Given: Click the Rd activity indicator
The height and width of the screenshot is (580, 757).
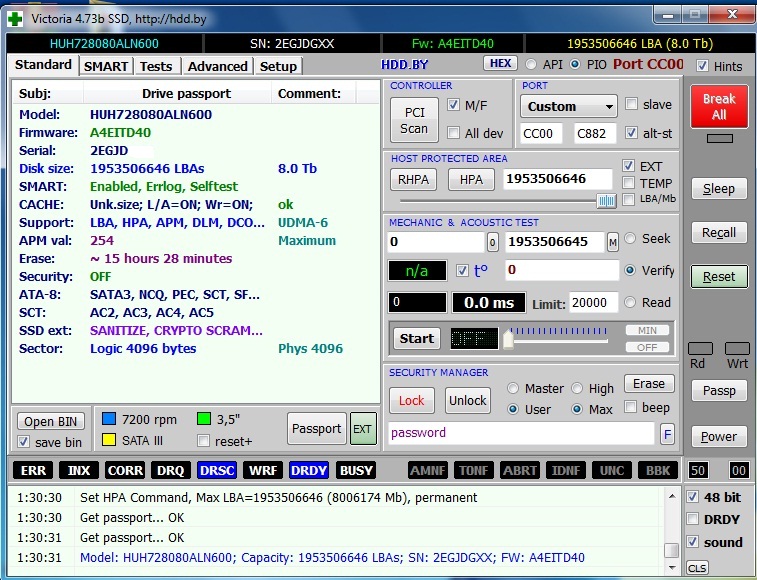Looking at the screenshot, I should [700, 349].
